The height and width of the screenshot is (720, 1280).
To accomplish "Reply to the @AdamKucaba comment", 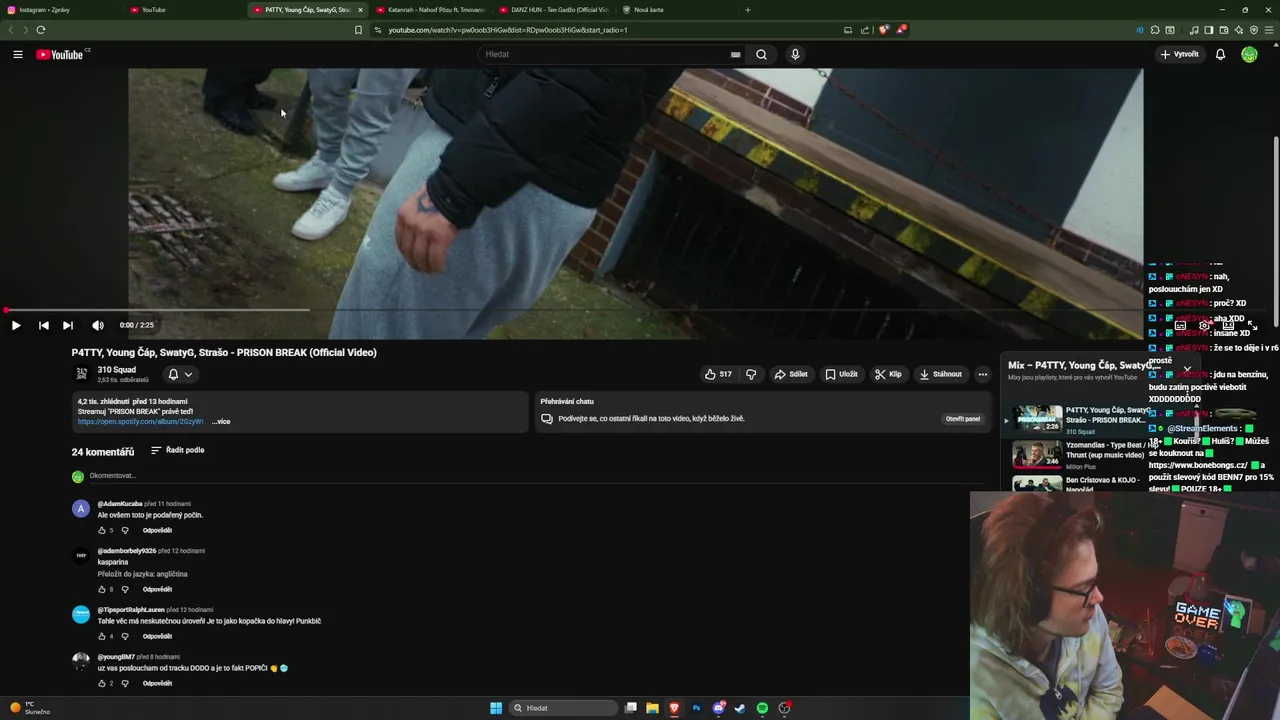I will pyautogui.click(x=157, y=530).
